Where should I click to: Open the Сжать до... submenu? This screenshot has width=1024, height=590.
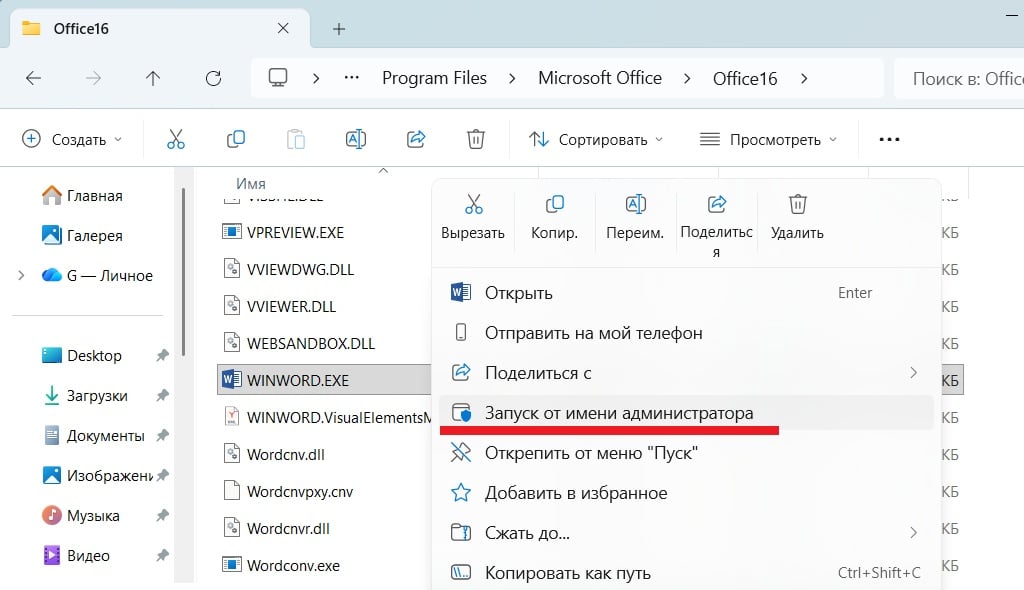(x=686, y=533)
